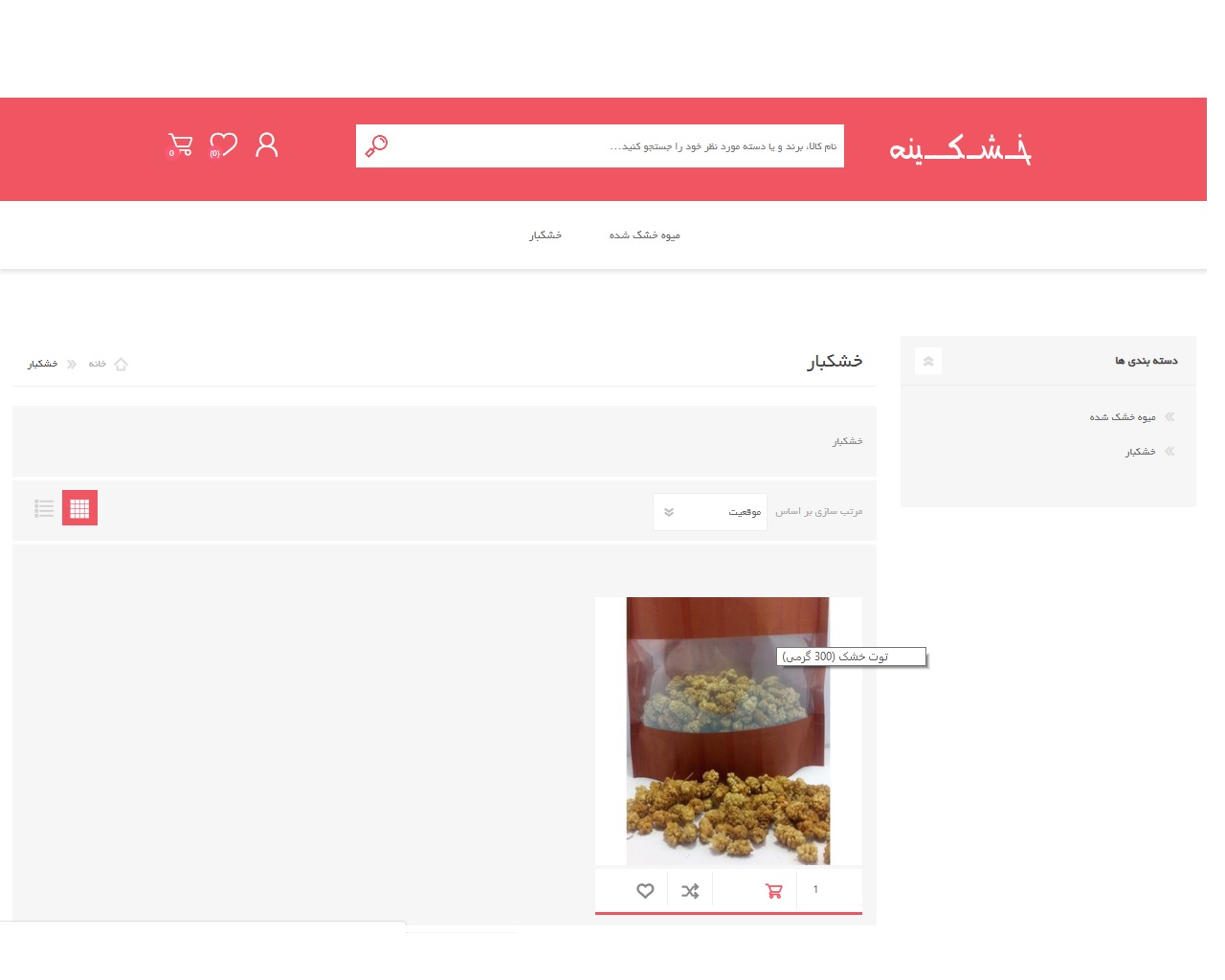
Task: Click the خانه breadcrumb link
Action: [x=98, y=364]
